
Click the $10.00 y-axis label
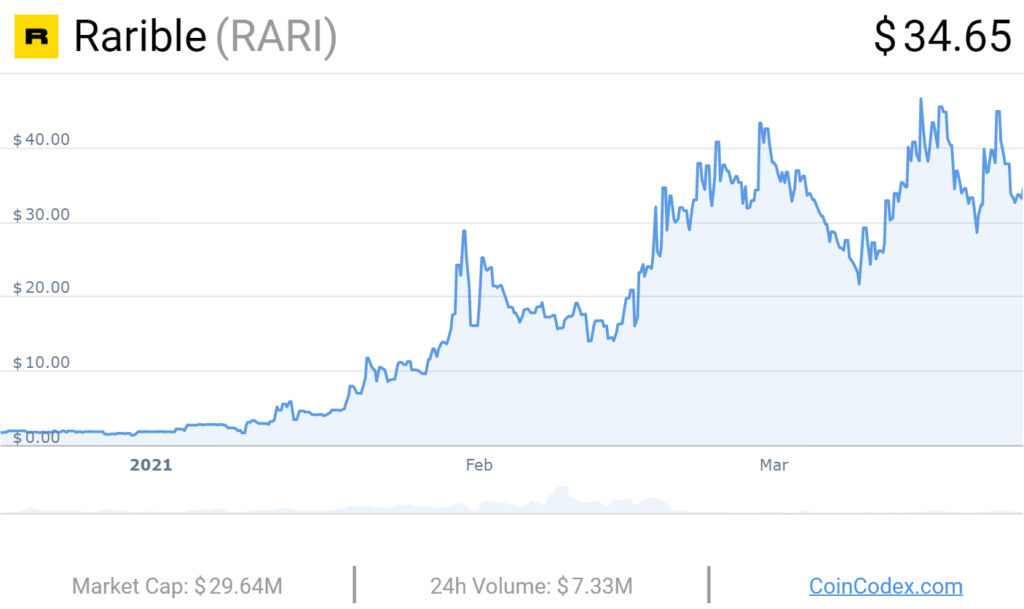point(41,363)
